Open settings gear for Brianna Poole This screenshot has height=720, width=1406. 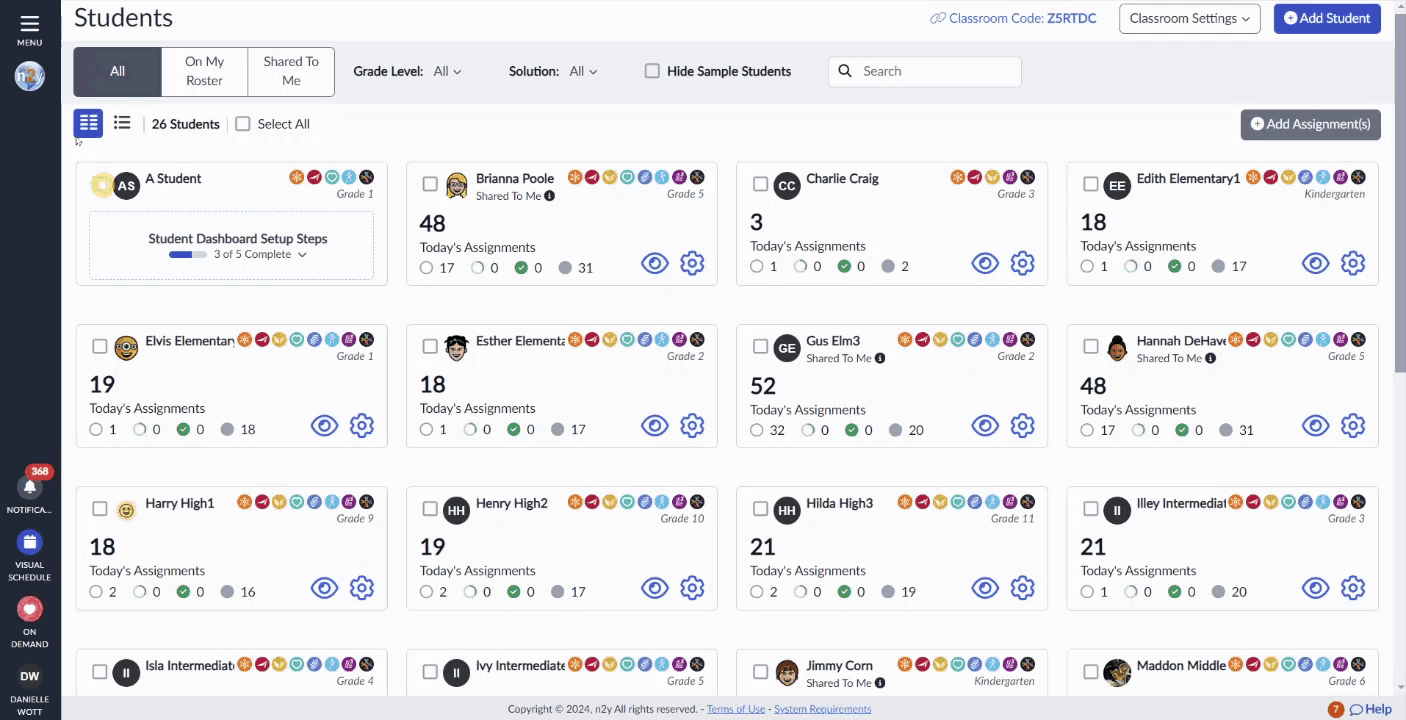(692, 263)
